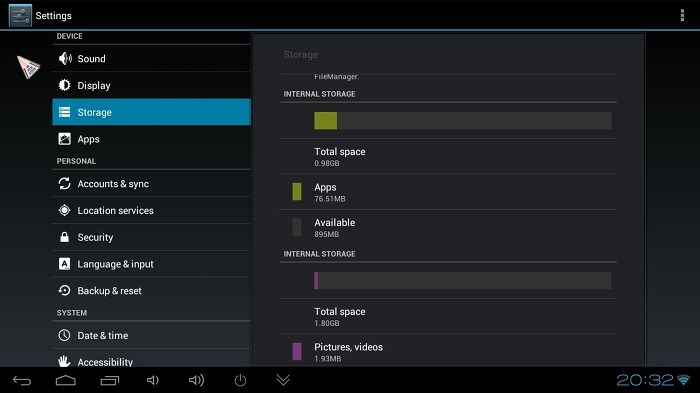Image resolution: width=700 pixels, height=393 pixels.
Task: Click the Display brightness icon
Action: (x=64, y=85)
